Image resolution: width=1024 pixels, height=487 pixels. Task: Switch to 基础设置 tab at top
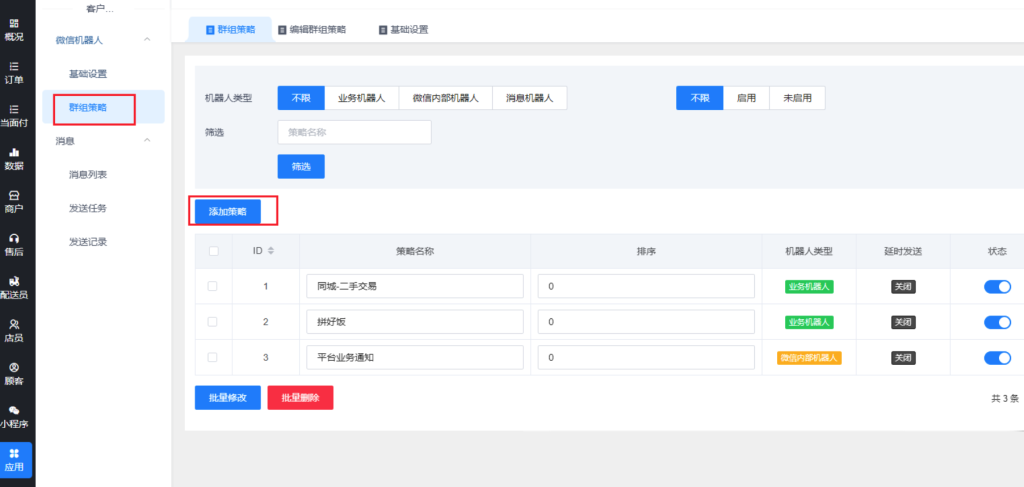[403, 29]
